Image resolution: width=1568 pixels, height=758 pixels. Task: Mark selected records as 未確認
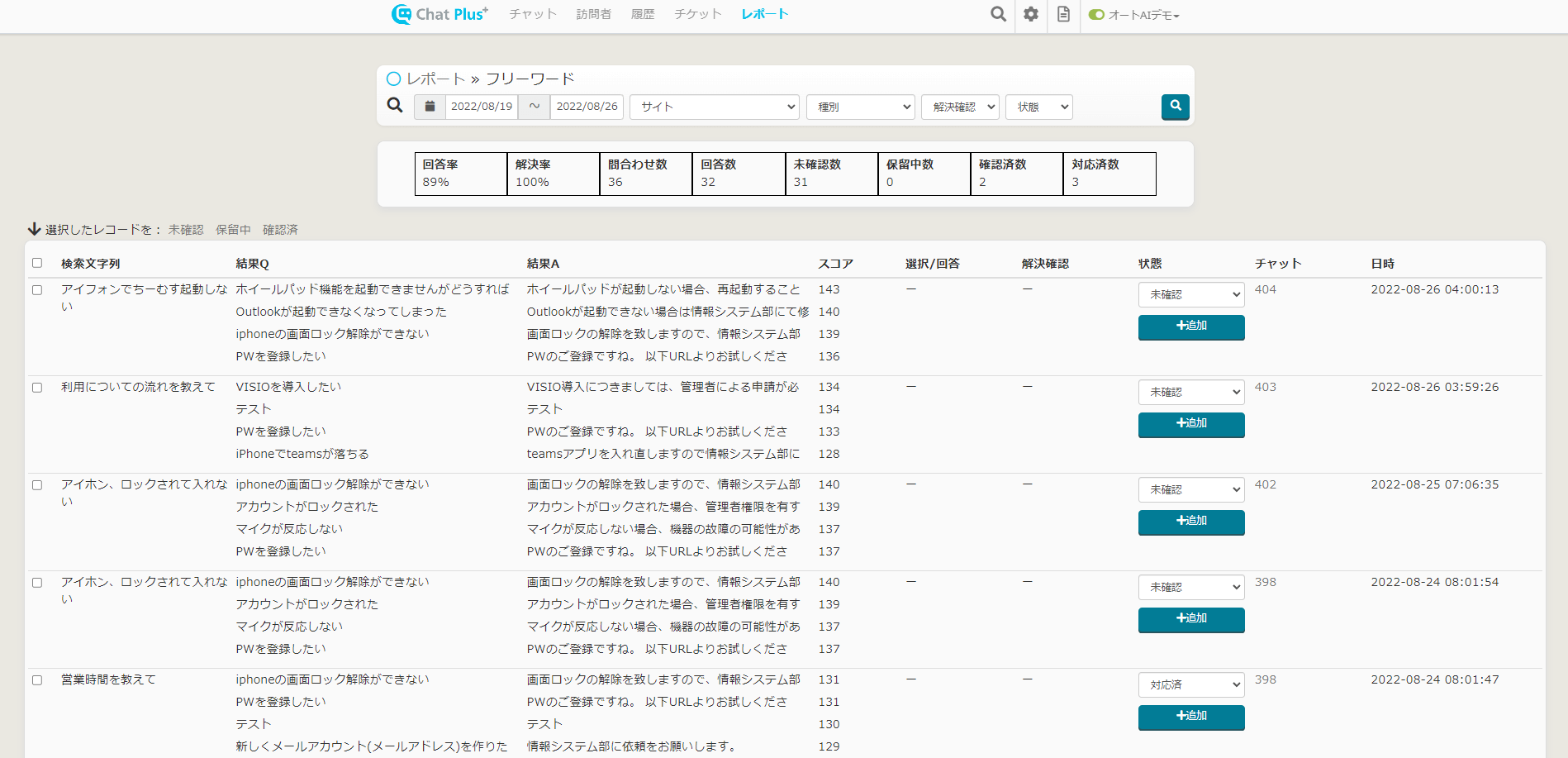(x=186, y=230)
